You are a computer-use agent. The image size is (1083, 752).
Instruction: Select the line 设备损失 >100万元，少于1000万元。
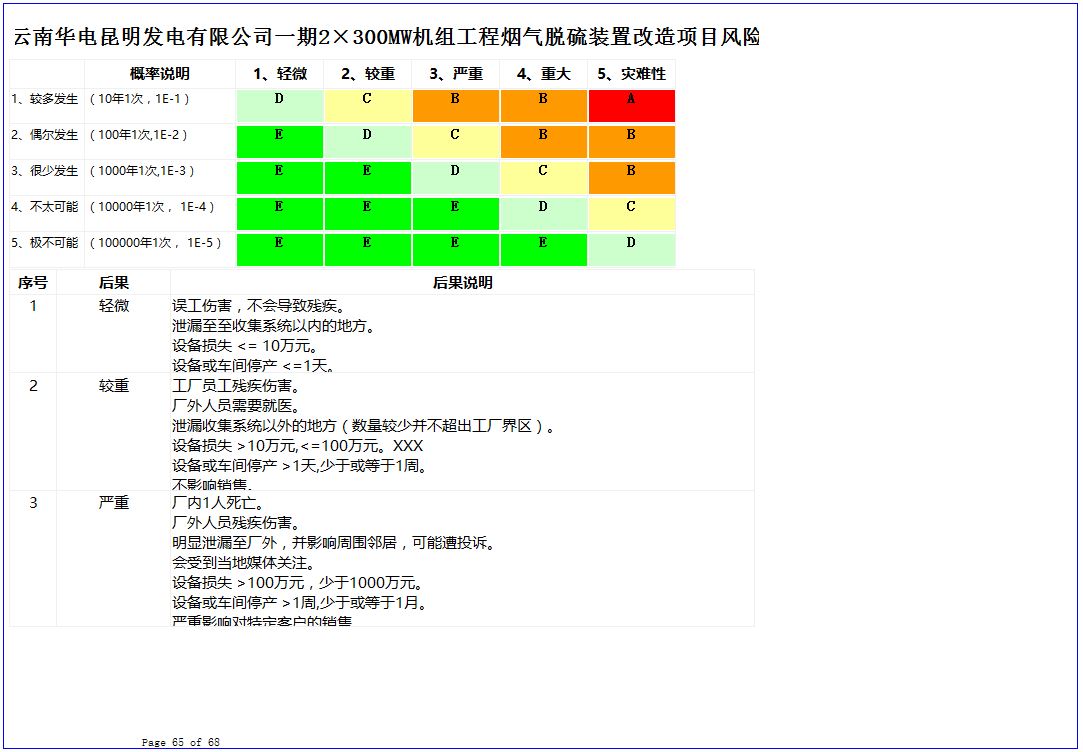pos(298,583)
